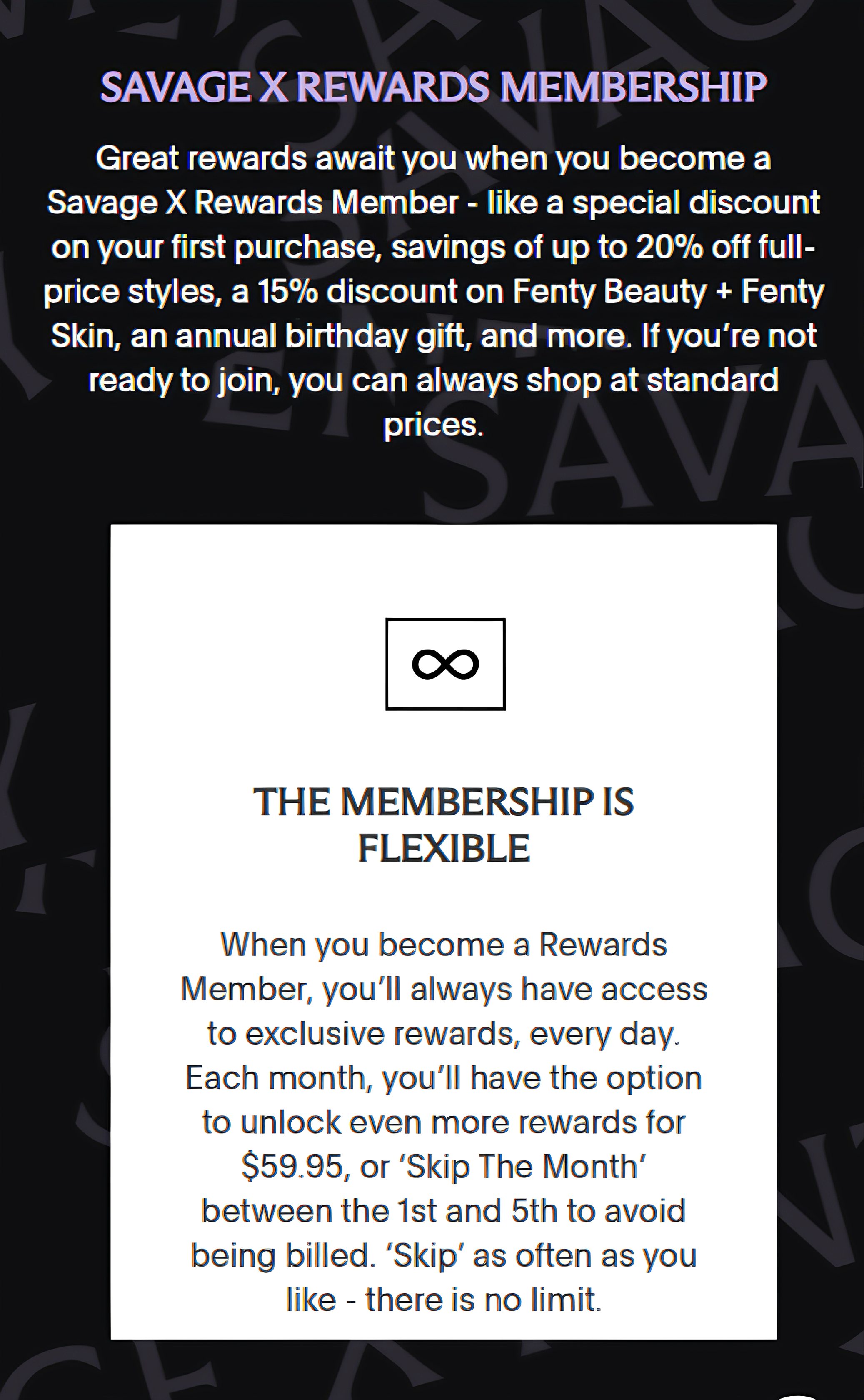This screenshot has height=1400, width=864.
Task: Click 'Savage X Rewards Member' in the intro paragraph
Action: (252, 202)
